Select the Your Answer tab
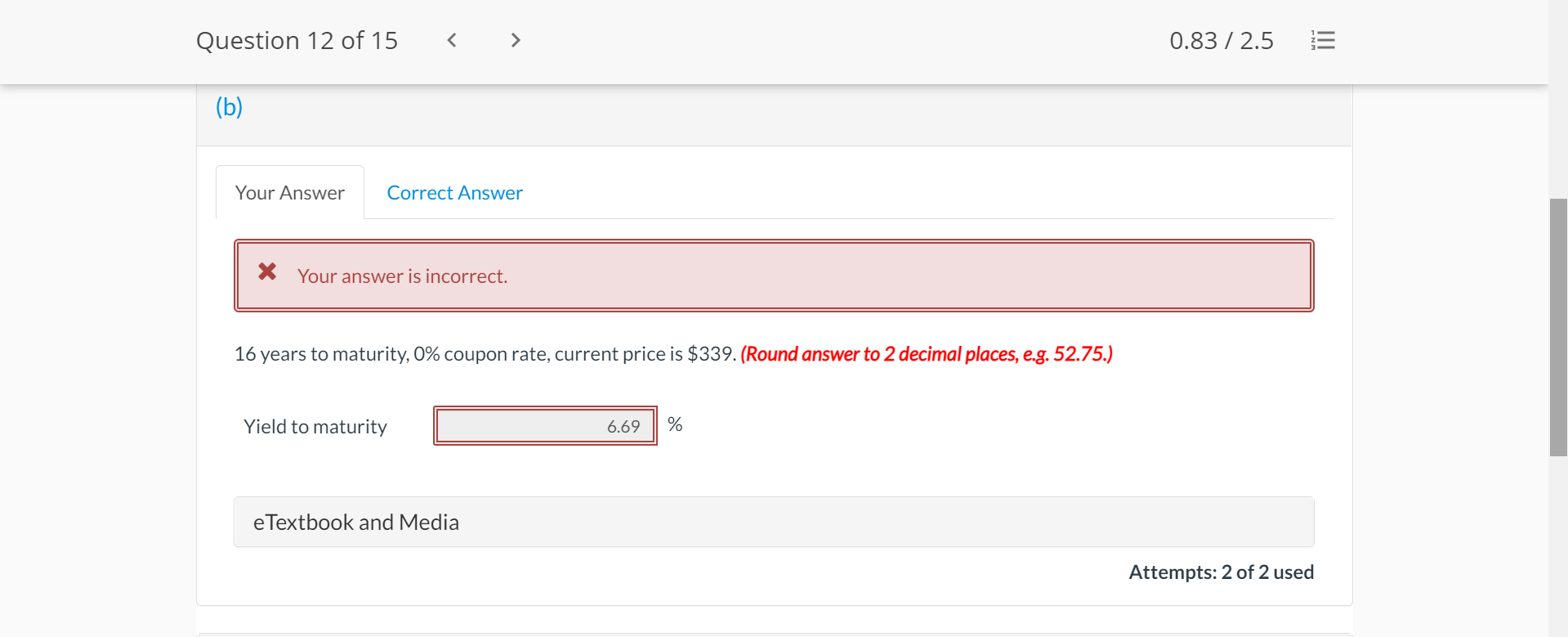This screenshot has width=1568, height=637. coord(290,193)
